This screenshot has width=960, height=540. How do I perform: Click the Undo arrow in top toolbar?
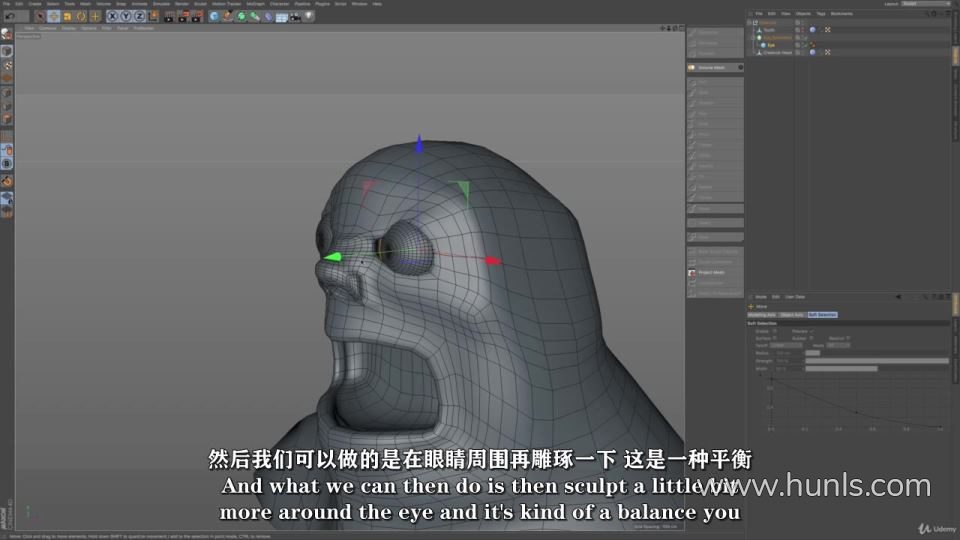(10, 17)
